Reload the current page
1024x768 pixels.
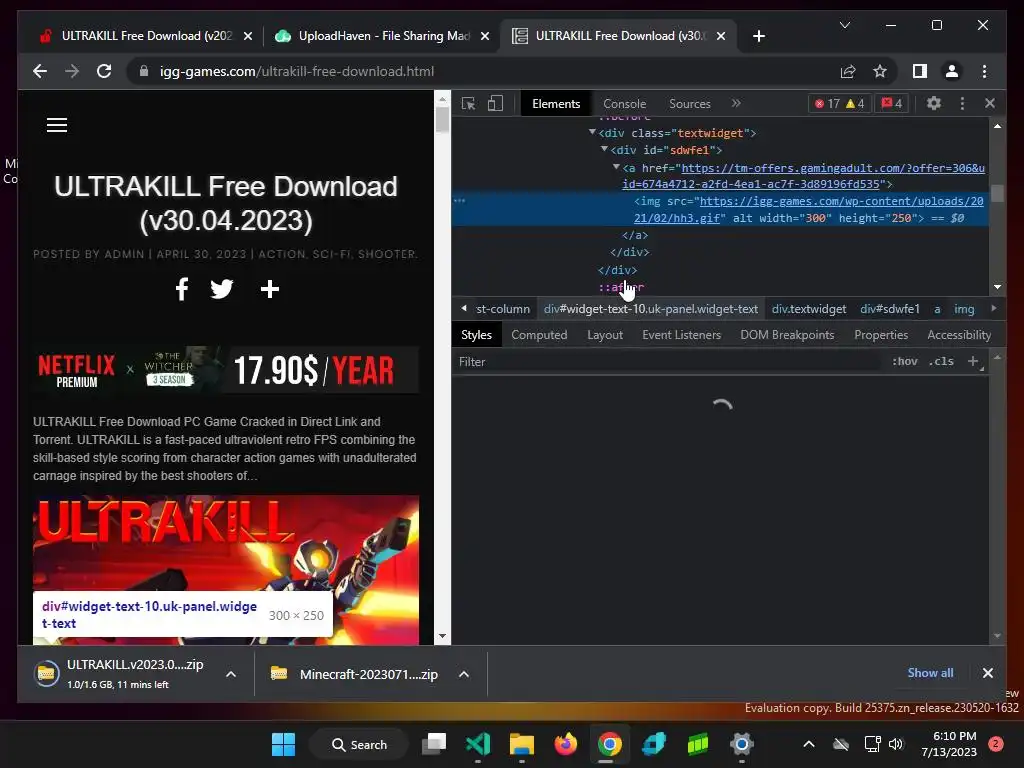(x=104, y=71)
